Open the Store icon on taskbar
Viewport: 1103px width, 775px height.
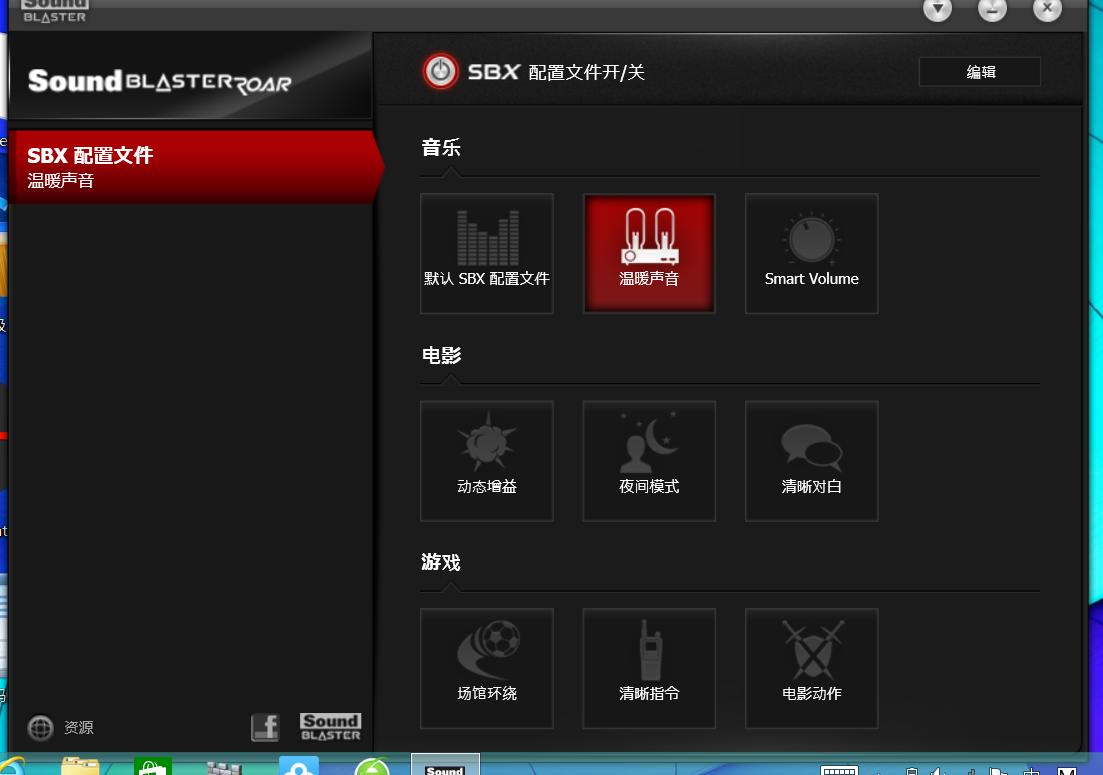pyautogui.click(x=153, y=766)
